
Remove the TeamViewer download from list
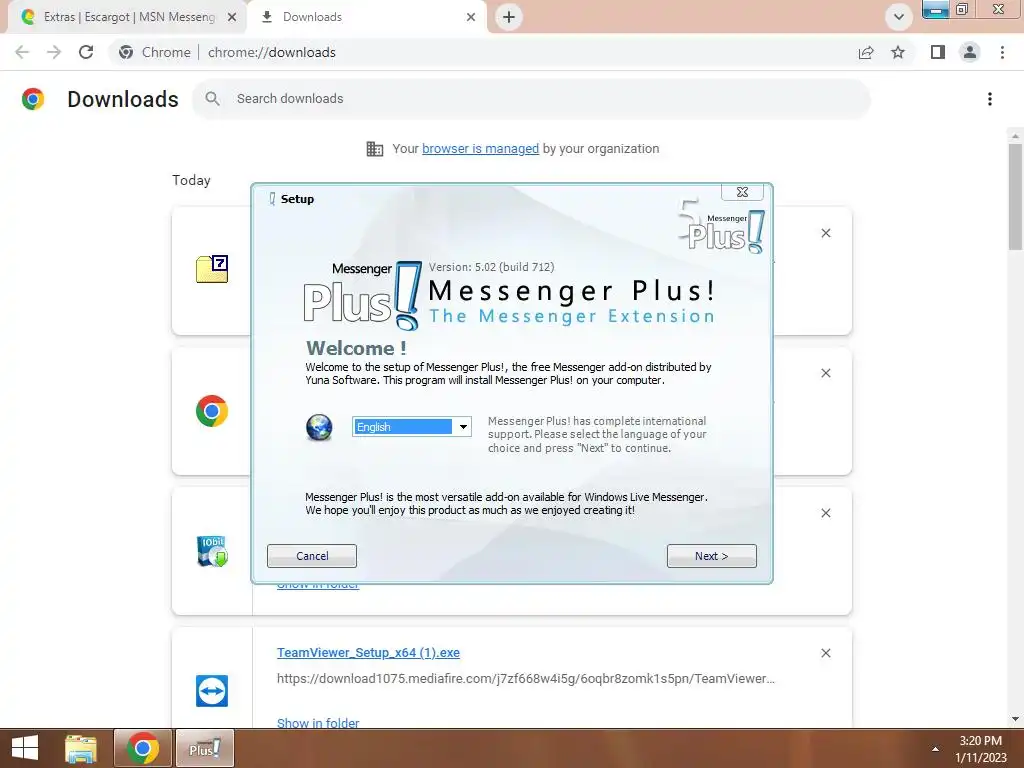coord(825,653)
